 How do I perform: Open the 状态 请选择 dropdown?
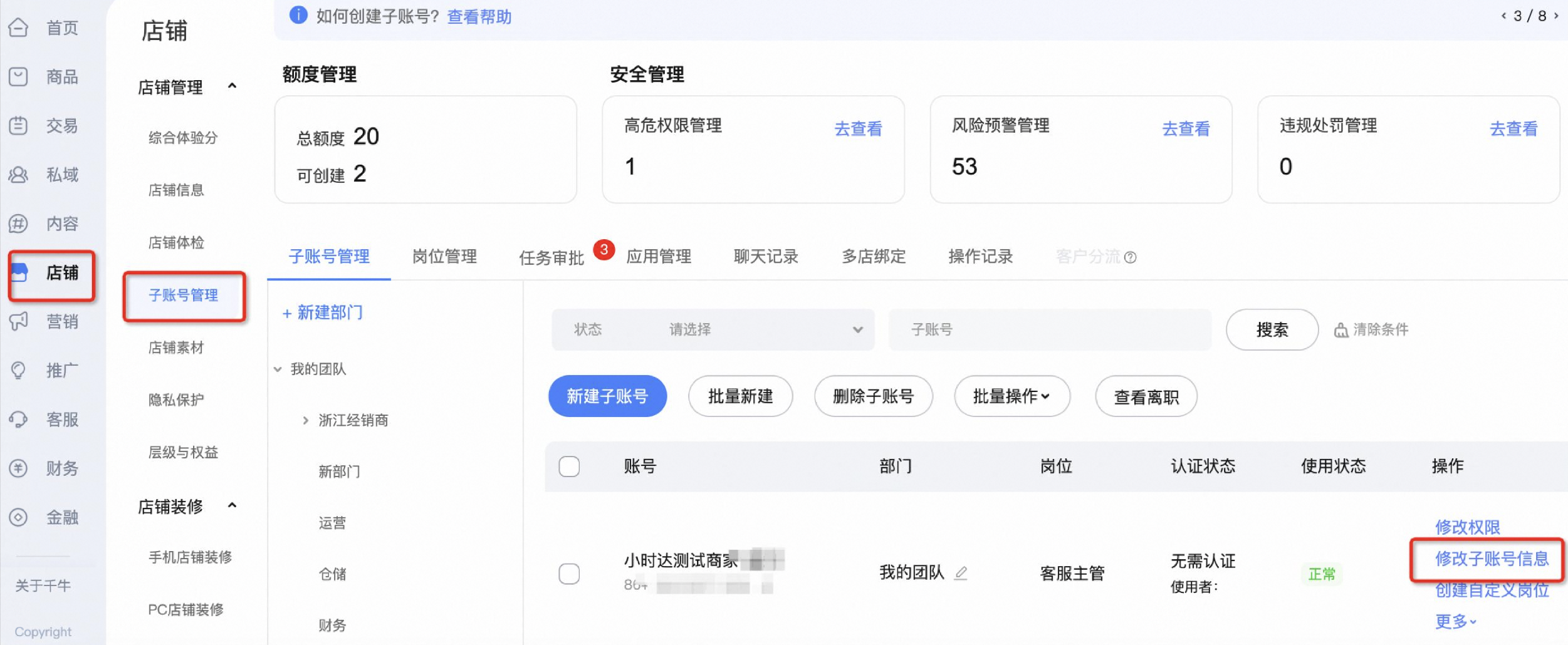click(x=713, y=329)
